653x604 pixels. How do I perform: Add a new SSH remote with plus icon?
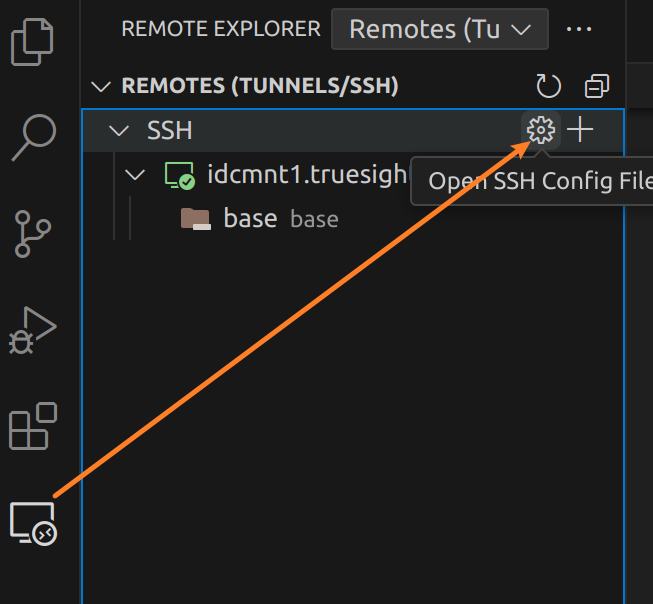coord(580,130)
